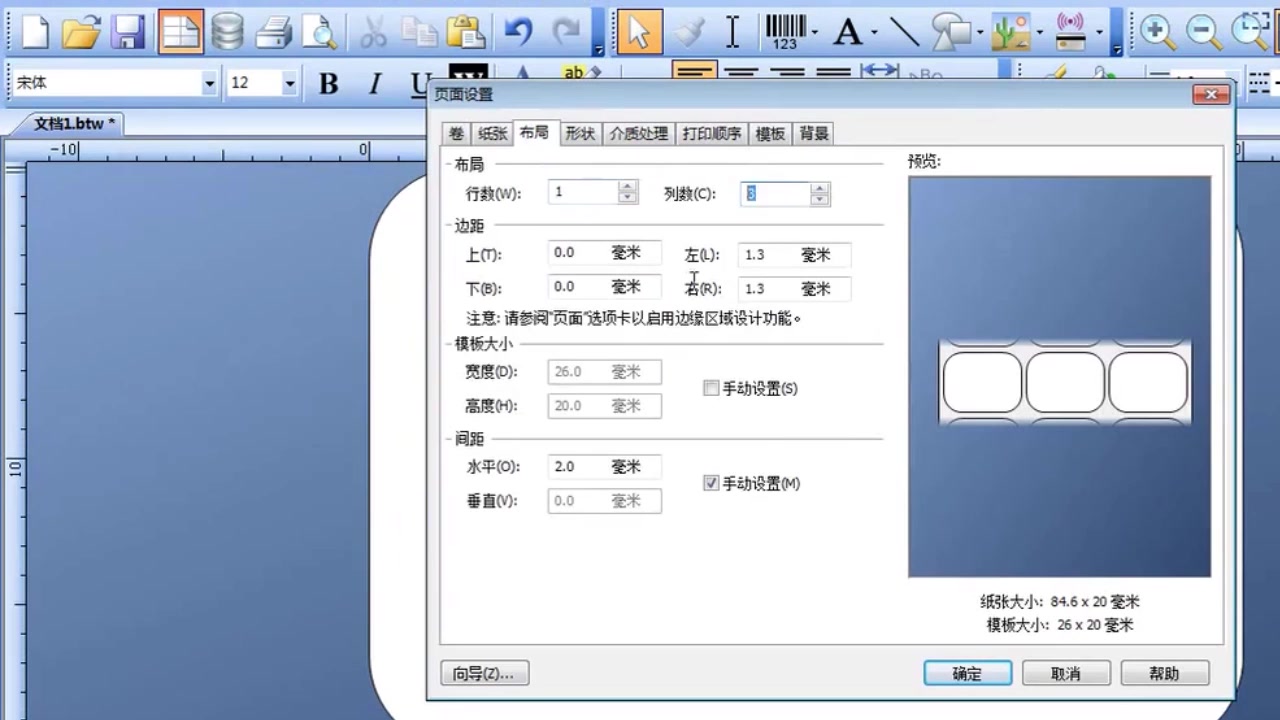Switch to the 打印顺序 tab
This screenshot has width=1280, height=720.
point(712,133)
